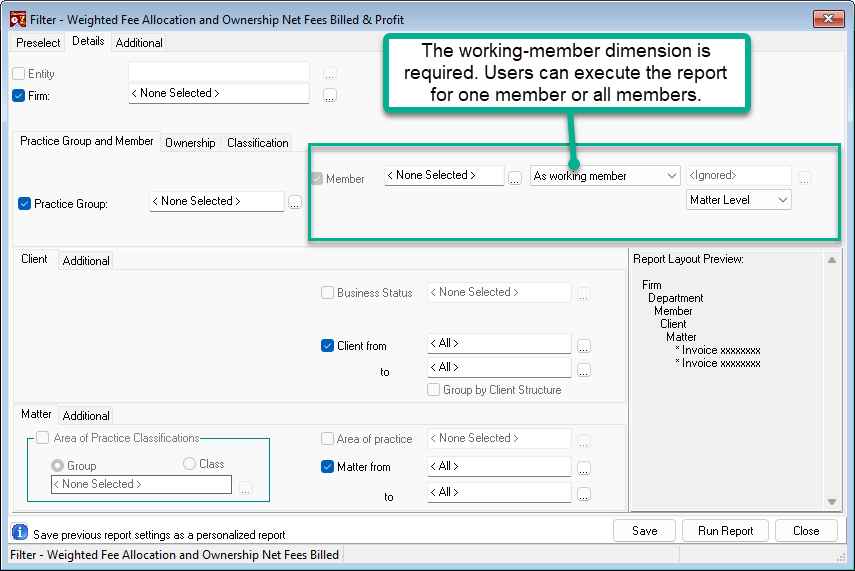855x571 pixels.
Task: Enable the Area of practice checkbox
Action: click(327, 438)
